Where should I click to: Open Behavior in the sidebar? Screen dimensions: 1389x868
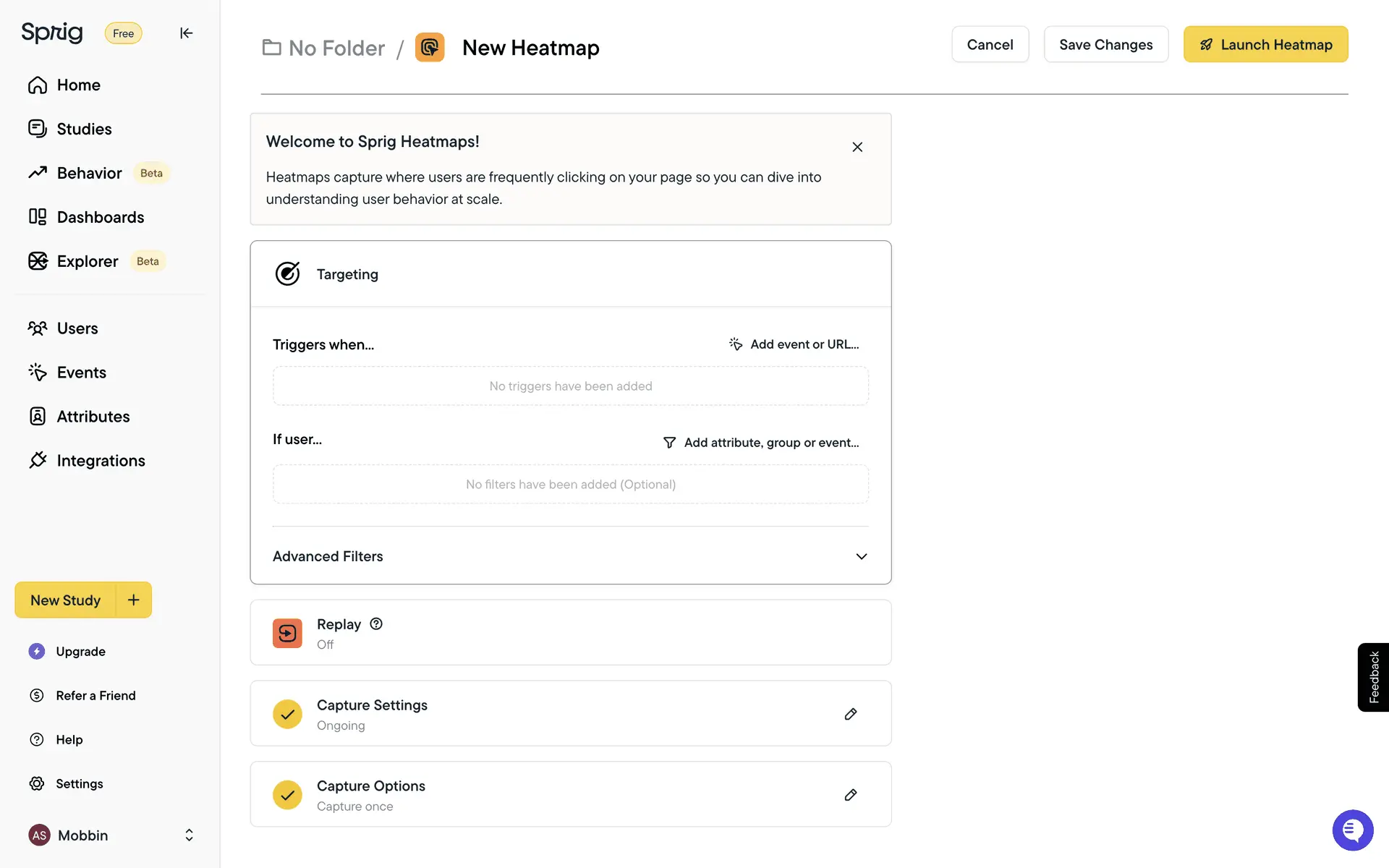coord(90,174)
